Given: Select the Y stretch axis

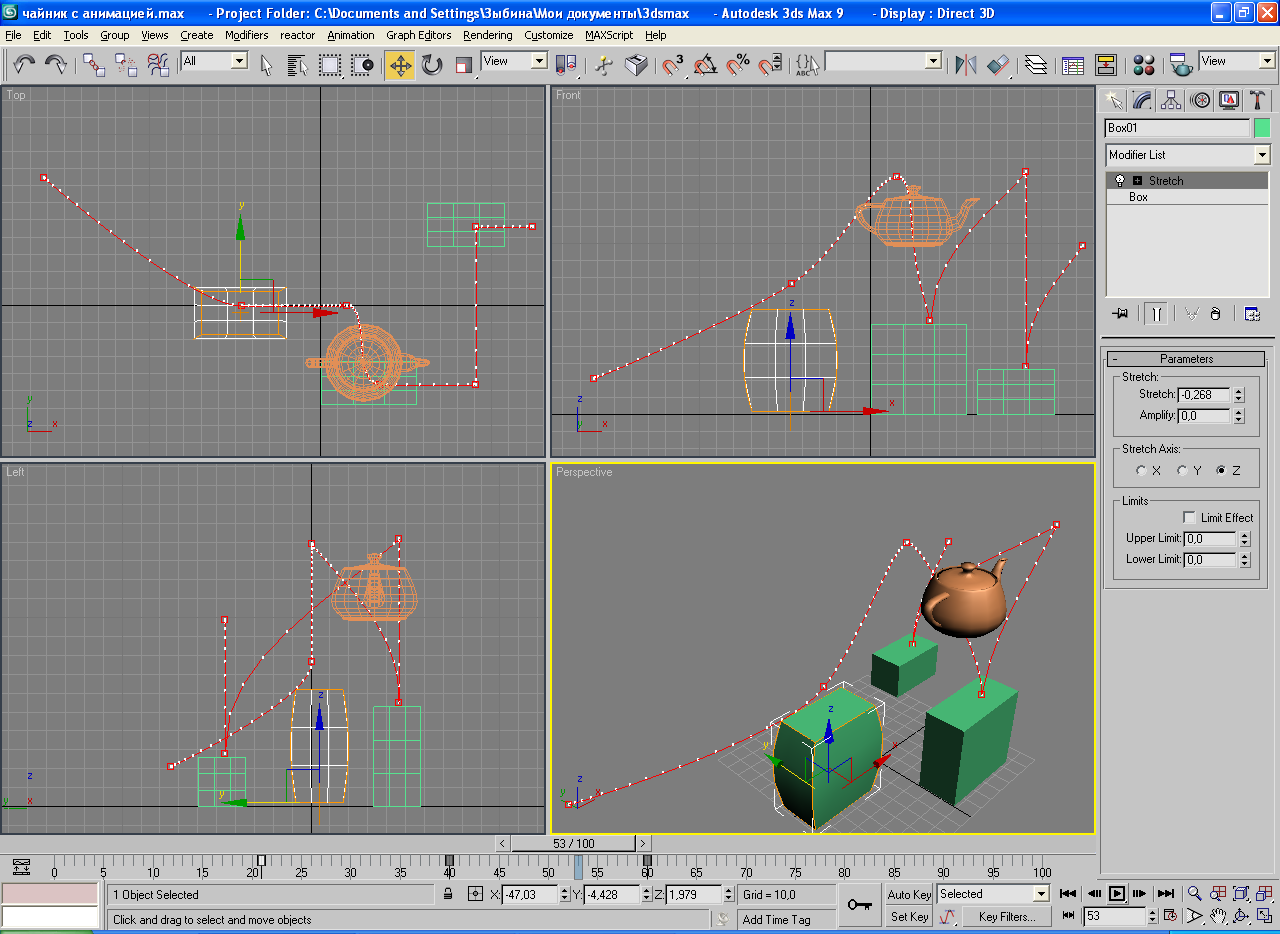Looking at the screenshot, I should pos(1181,471).
